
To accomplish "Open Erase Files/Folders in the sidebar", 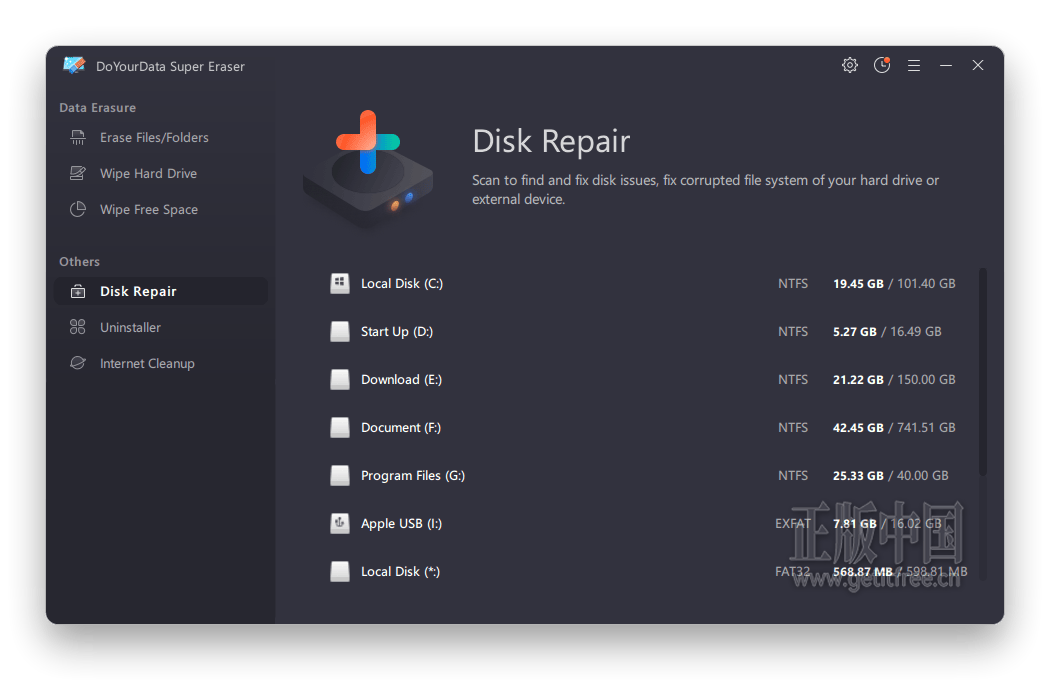I will [x=161, y=137].
